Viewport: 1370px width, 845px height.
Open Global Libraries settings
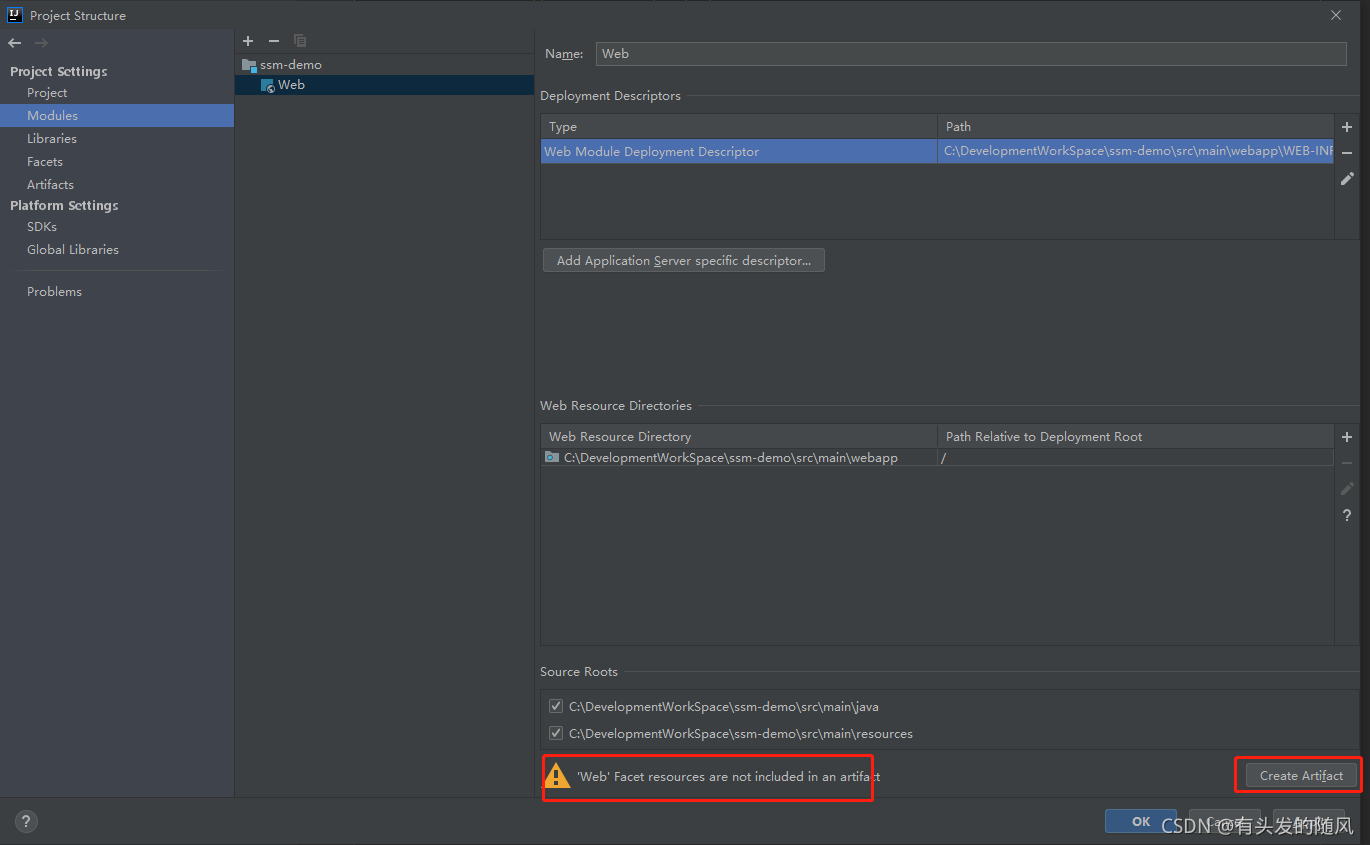coord(73,249)
